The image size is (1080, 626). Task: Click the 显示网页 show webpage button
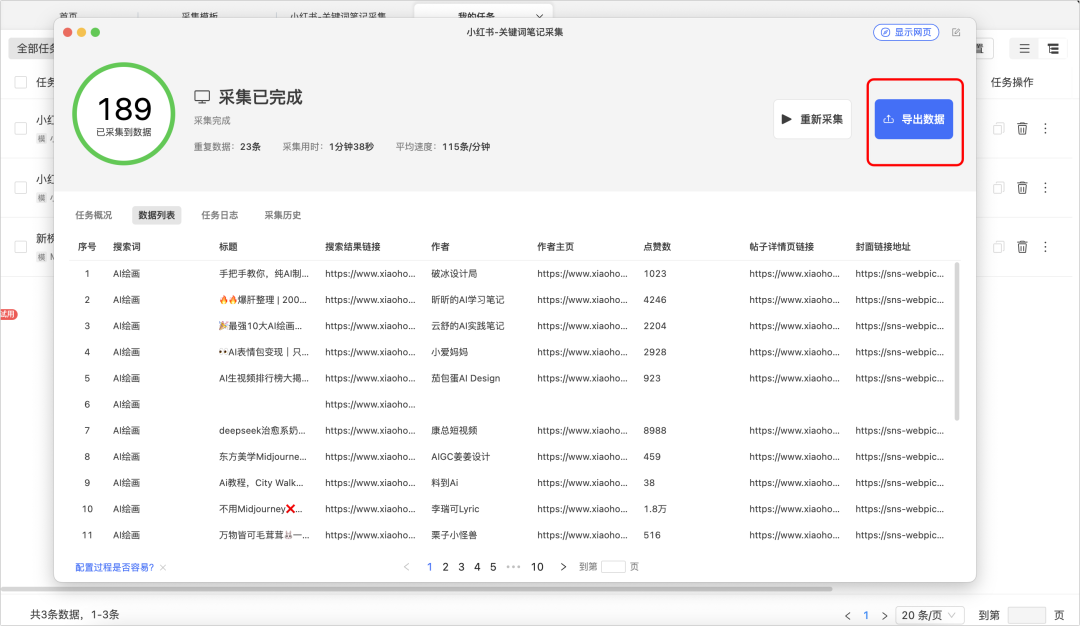(906, 32)
